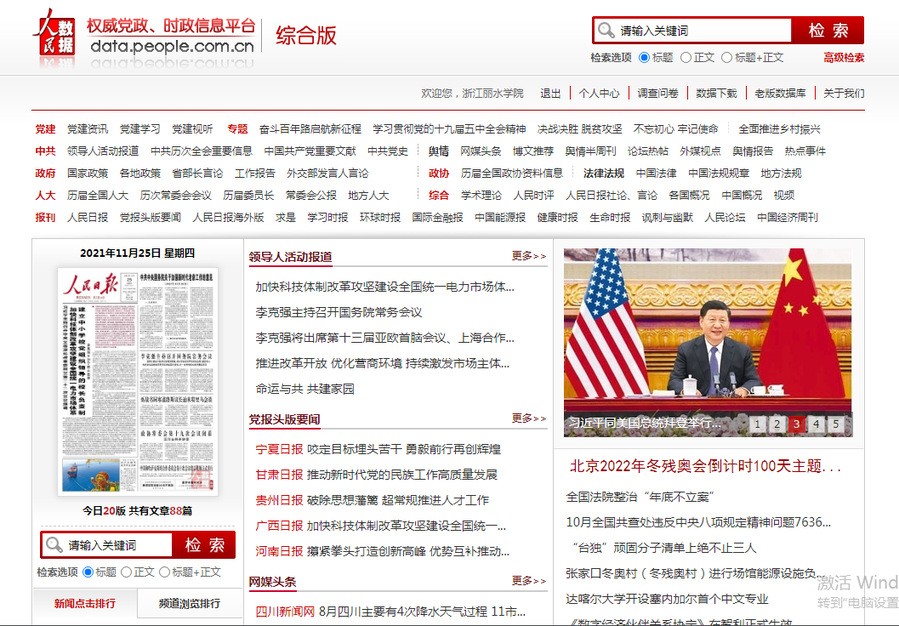Screen dimensions: 899x626
Task: Click the magnifier icon in top search box
Action: point(605,30)
